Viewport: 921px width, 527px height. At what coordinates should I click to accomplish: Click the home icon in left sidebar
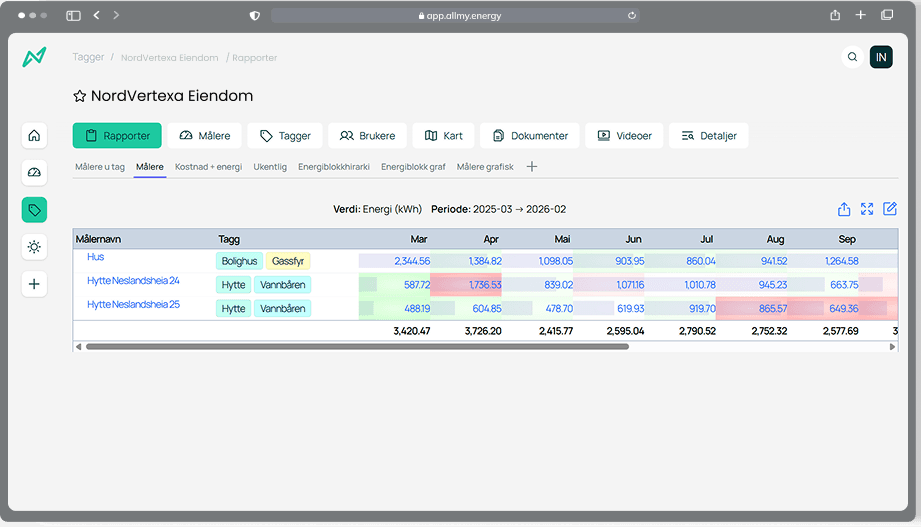(34, 136)
